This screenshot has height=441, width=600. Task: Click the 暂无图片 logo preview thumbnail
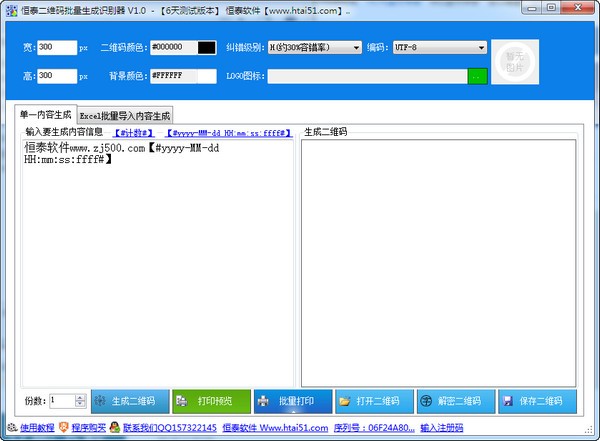coord(515,62)
